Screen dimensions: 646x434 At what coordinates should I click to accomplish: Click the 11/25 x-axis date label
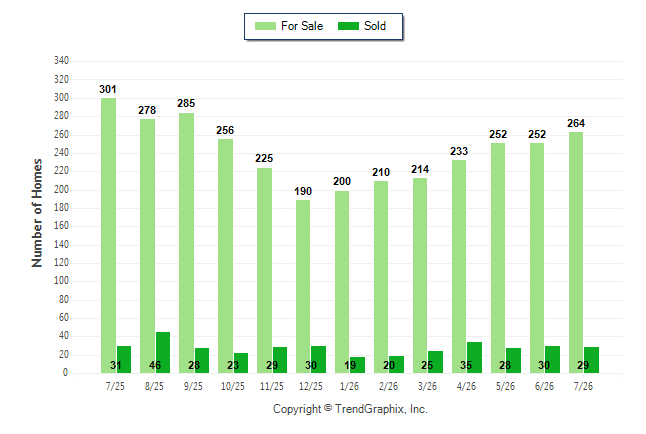272,386
